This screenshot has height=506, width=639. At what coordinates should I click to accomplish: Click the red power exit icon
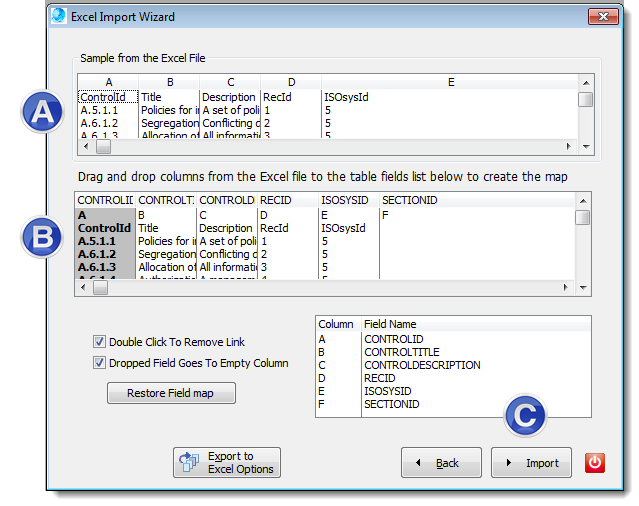tap(595, 463)
